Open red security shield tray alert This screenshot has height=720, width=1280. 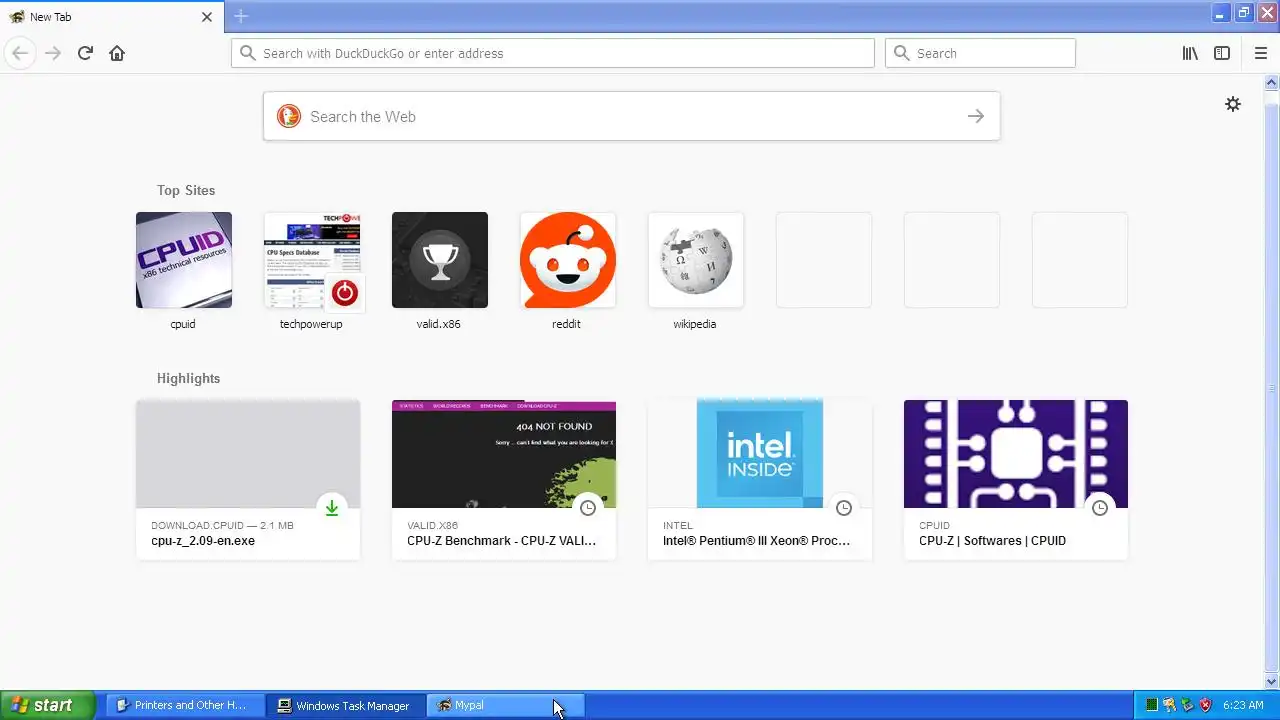coord(1206,705)
